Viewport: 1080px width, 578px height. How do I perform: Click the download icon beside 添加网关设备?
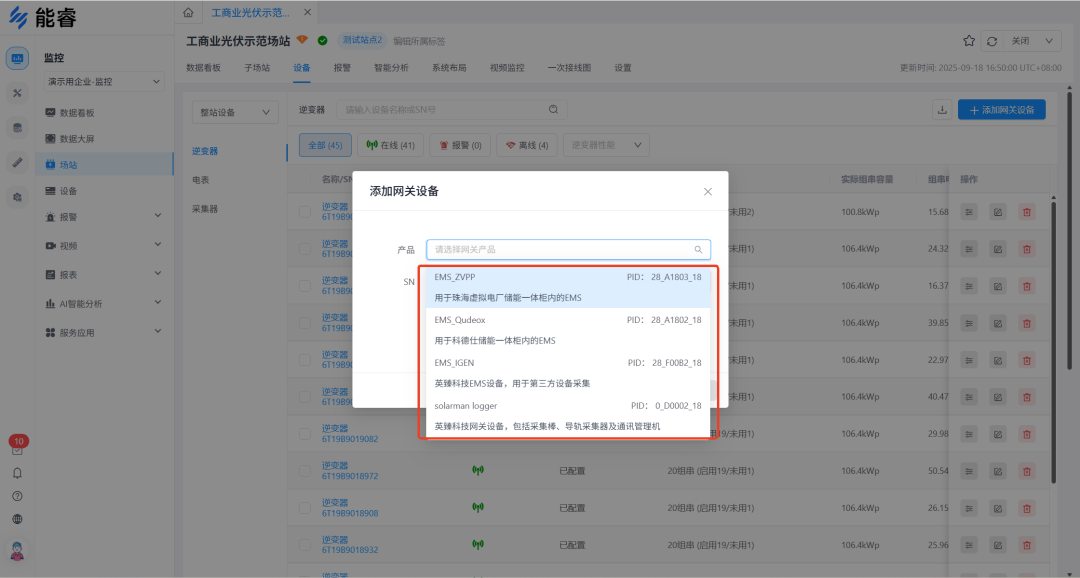coord(941,109)
